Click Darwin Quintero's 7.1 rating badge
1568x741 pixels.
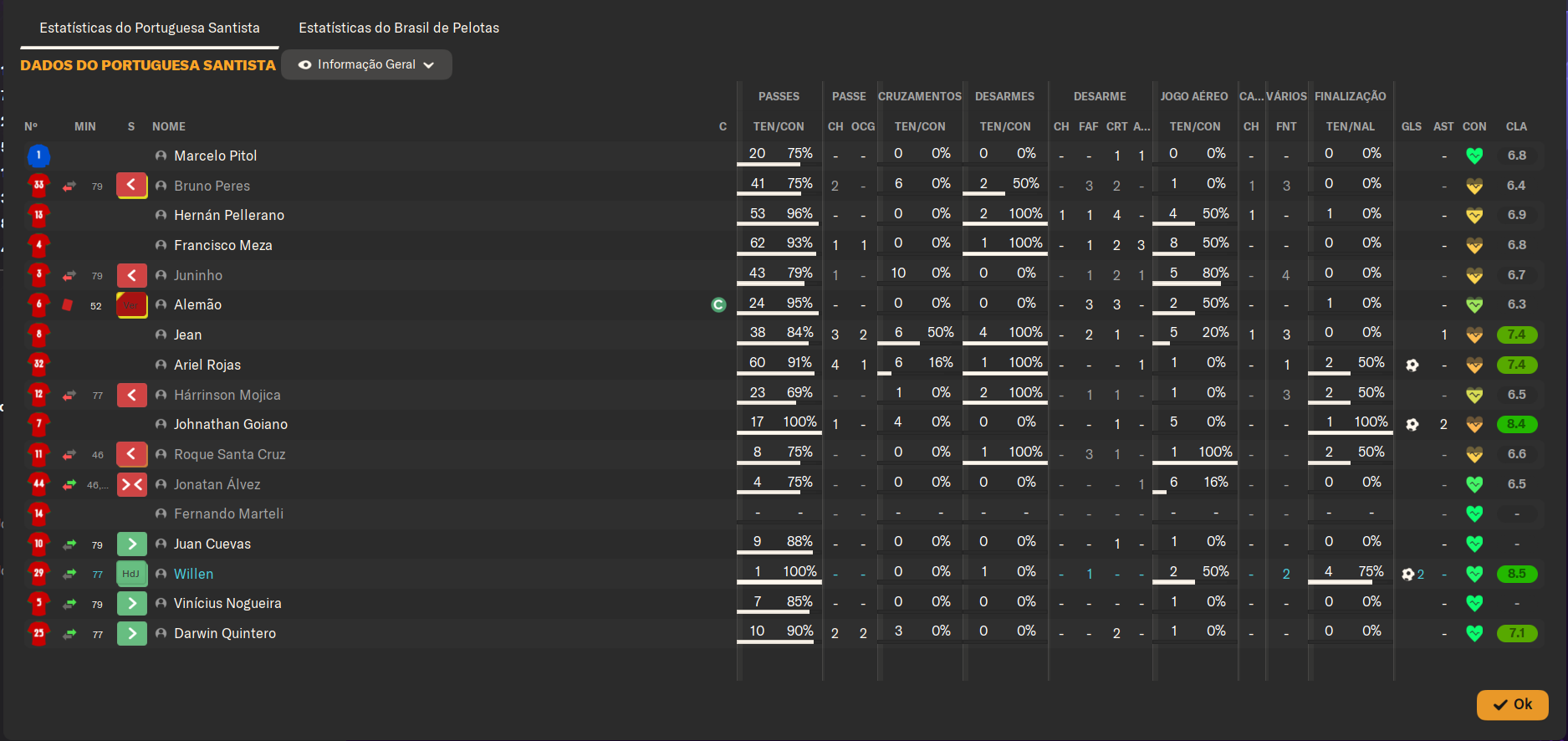click(x=1516, y=633)
